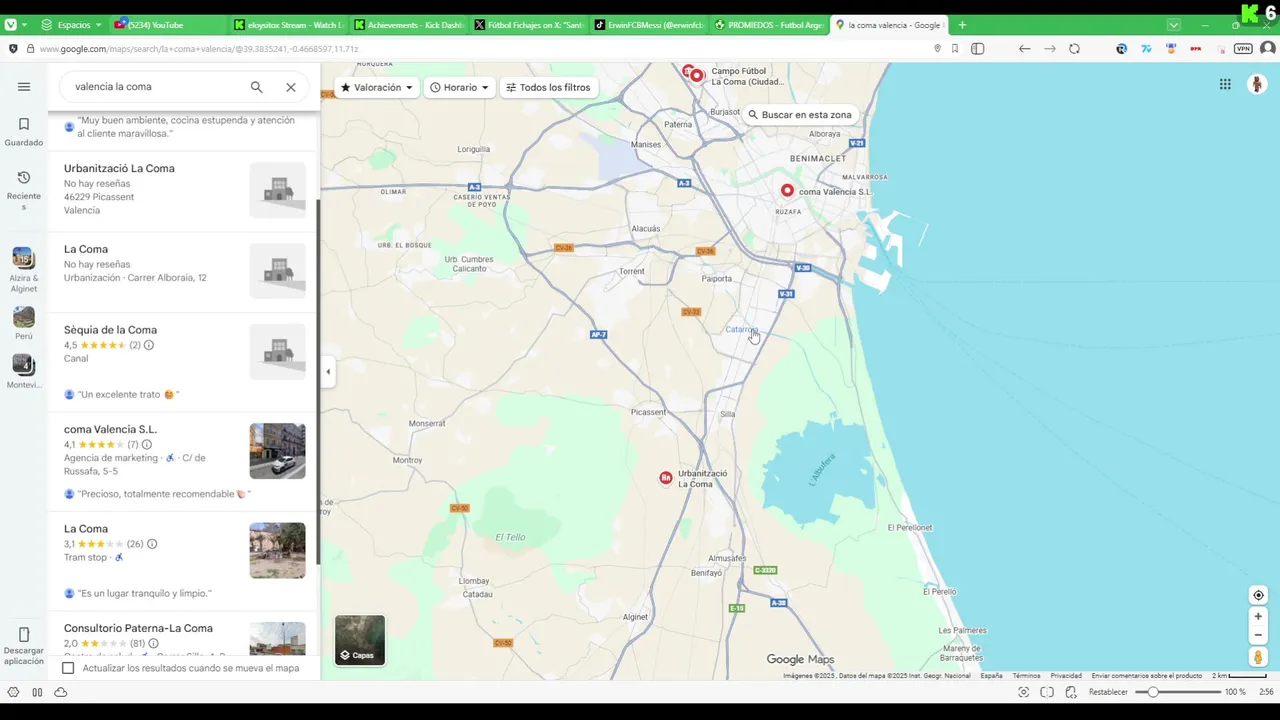Image resolution: width=1280 pixels, height=720 pixels.
Task: Open Términos link in map footer
Action: pos(1026,676)
